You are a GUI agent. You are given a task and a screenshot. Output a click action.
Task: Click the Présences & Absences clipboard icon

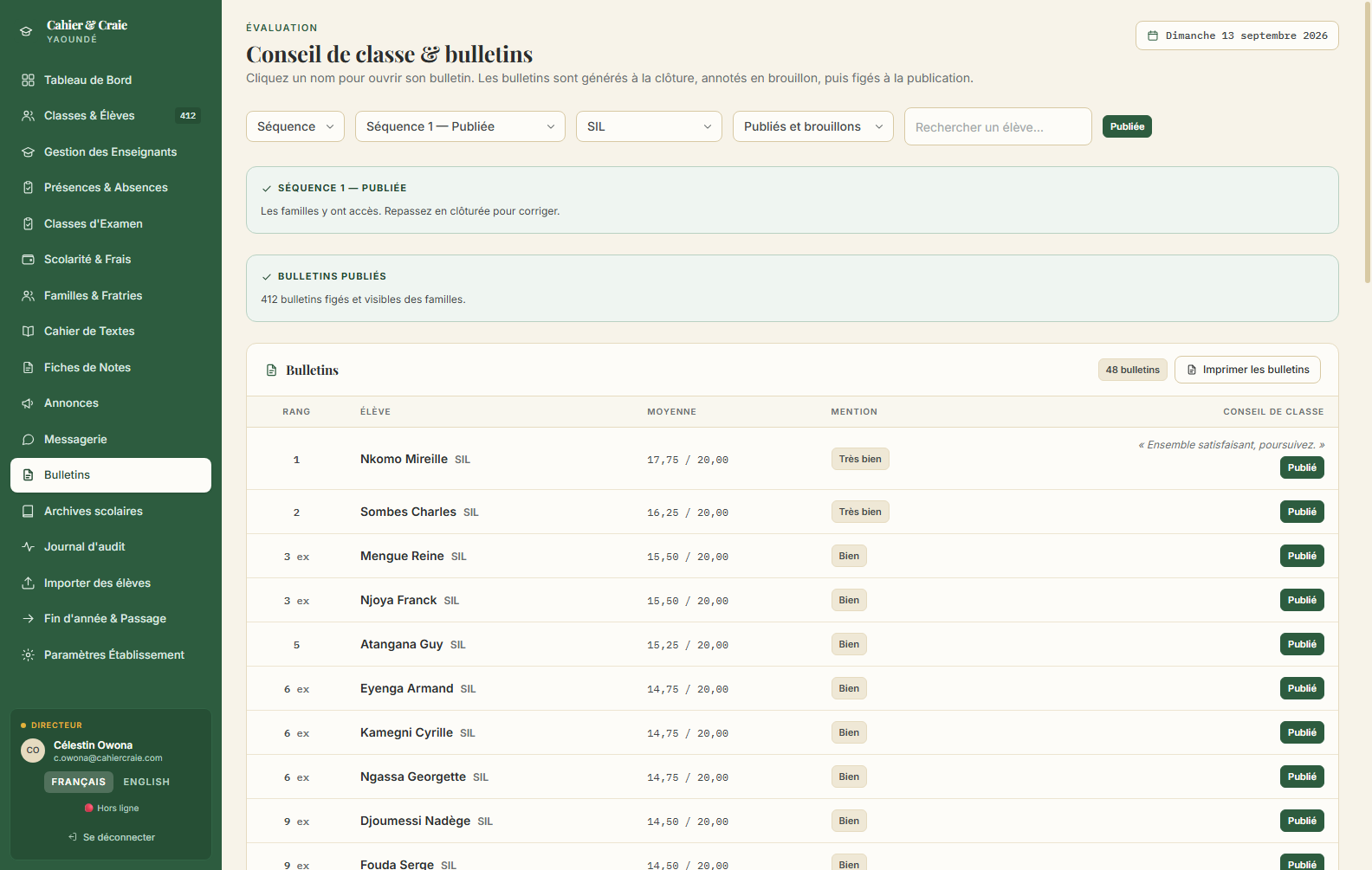(x=28, y=188)
